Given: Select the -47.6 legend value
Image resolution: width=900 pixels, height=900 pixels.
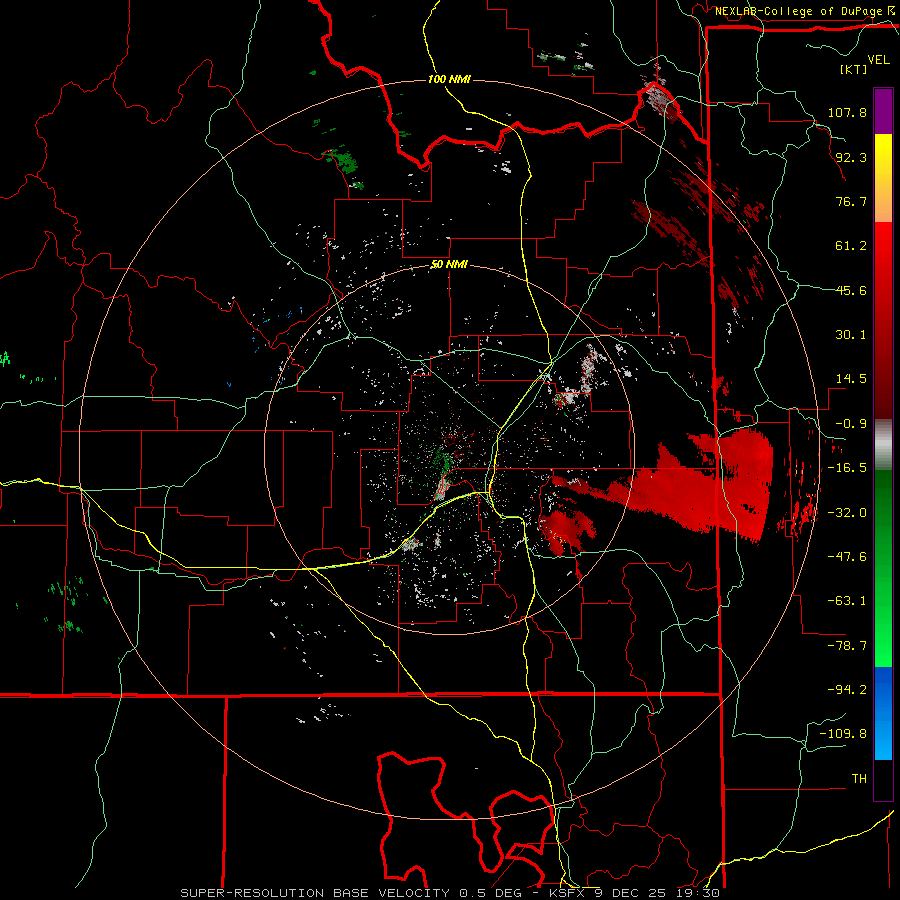Looking at the screenshot, I should pyautogui.click(x=847, y=557).
